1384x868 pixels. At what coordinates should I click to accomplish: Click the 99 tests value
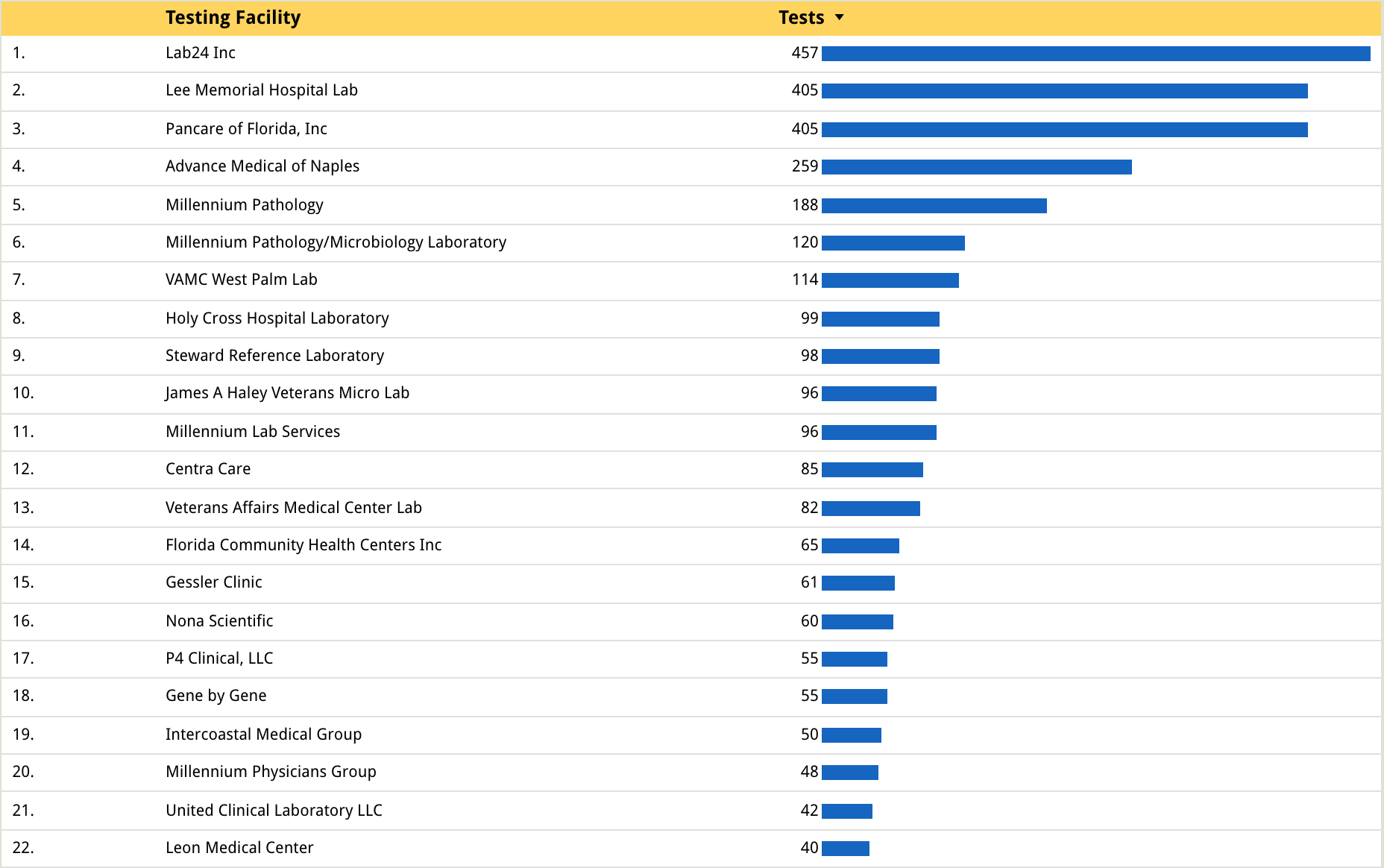tap(810, 318)
